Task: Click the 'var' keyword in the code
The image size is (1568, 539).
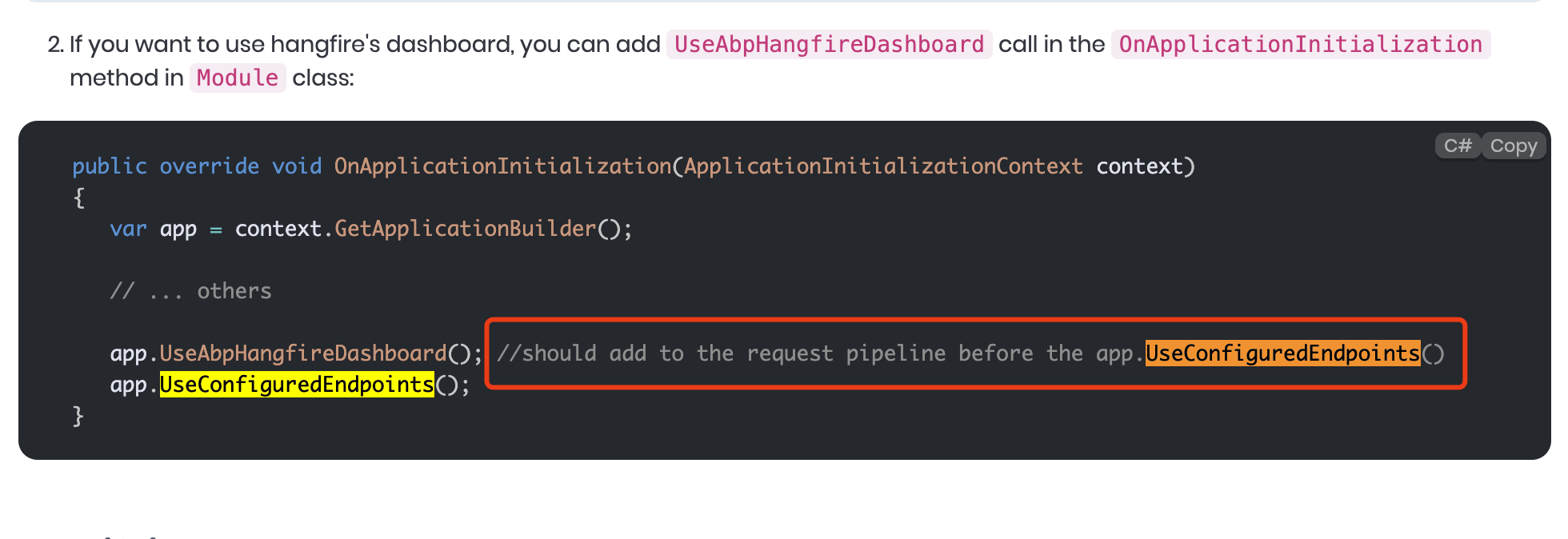Action: pos(129,229)
